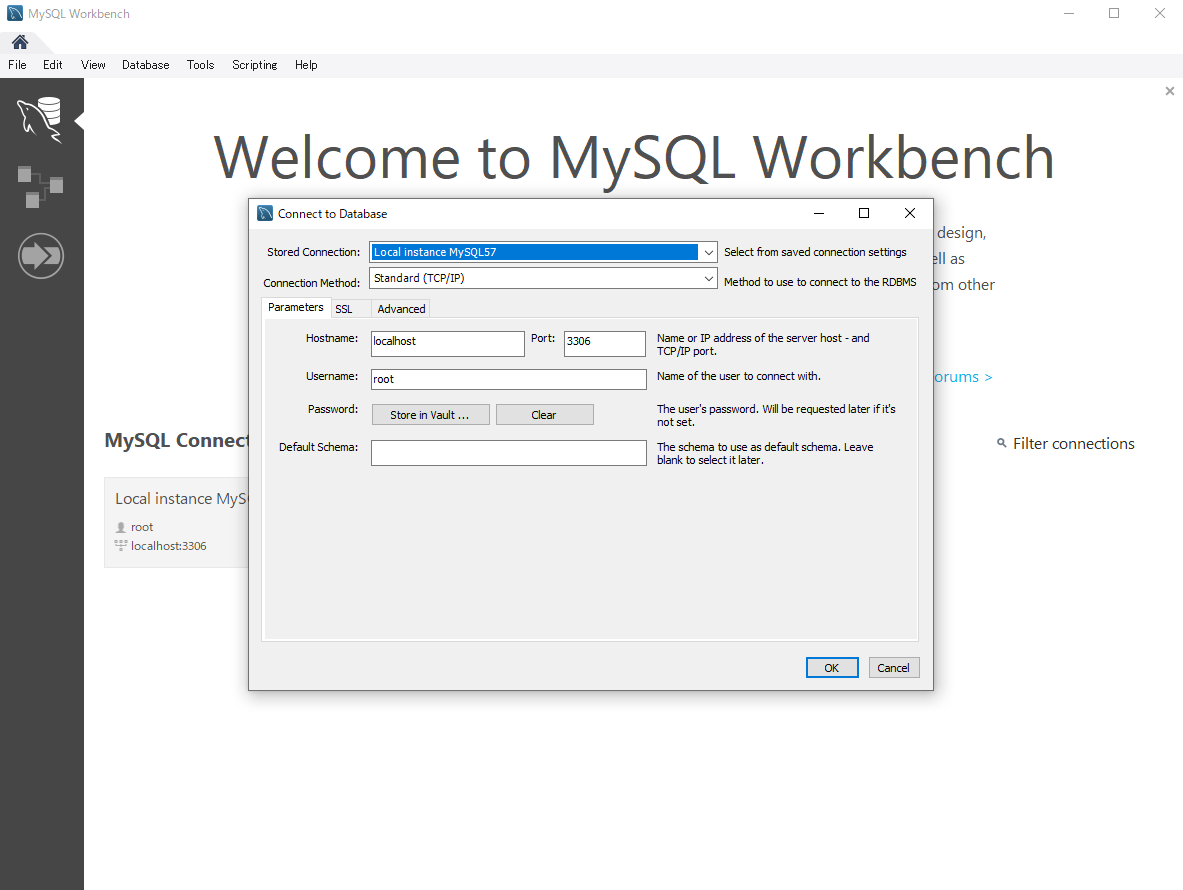This screenshot has height=890, width=1183.
Task: Click Filter connections magnifier icon
Action: pos(1001,443)
